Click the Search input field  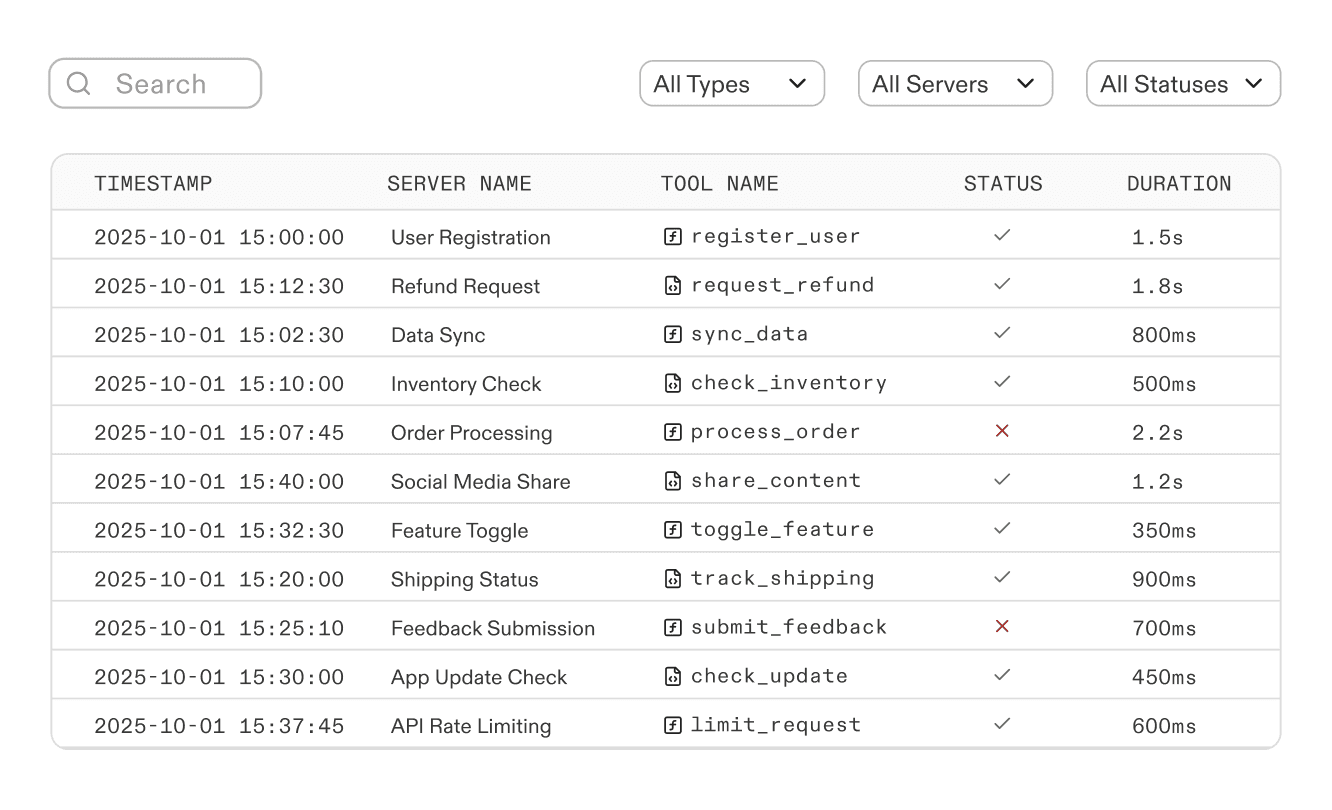[x=165, y=83]
